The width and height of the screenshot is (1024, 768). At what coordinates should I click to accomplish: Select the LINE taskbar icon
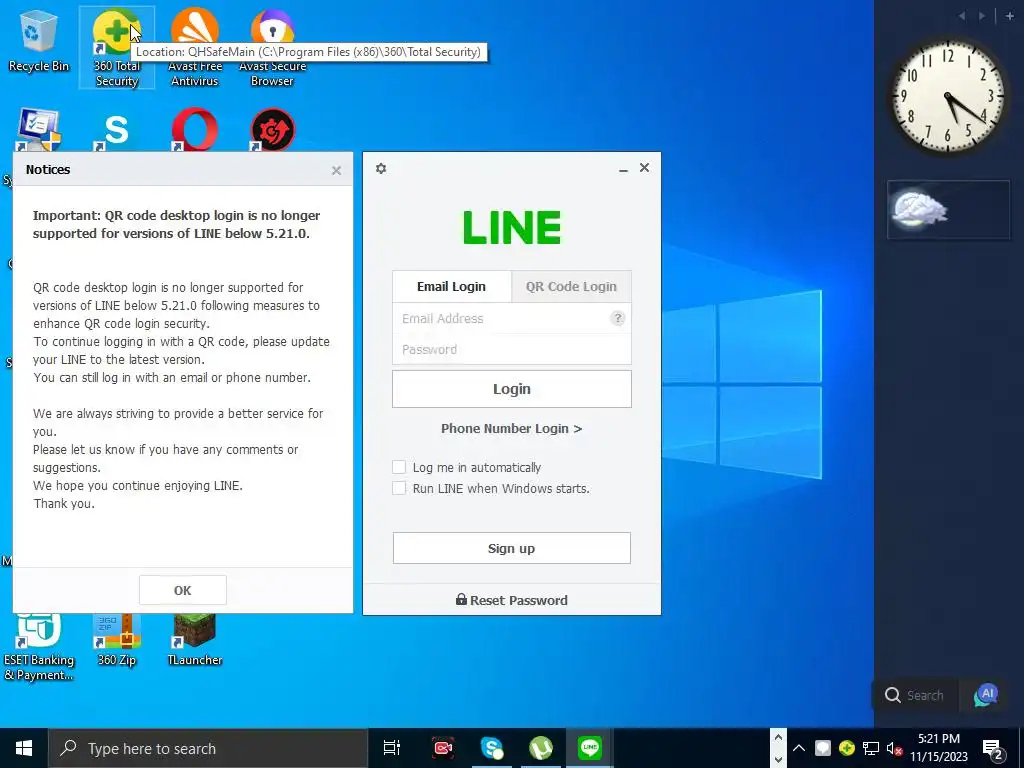click(x=590, y=748)
